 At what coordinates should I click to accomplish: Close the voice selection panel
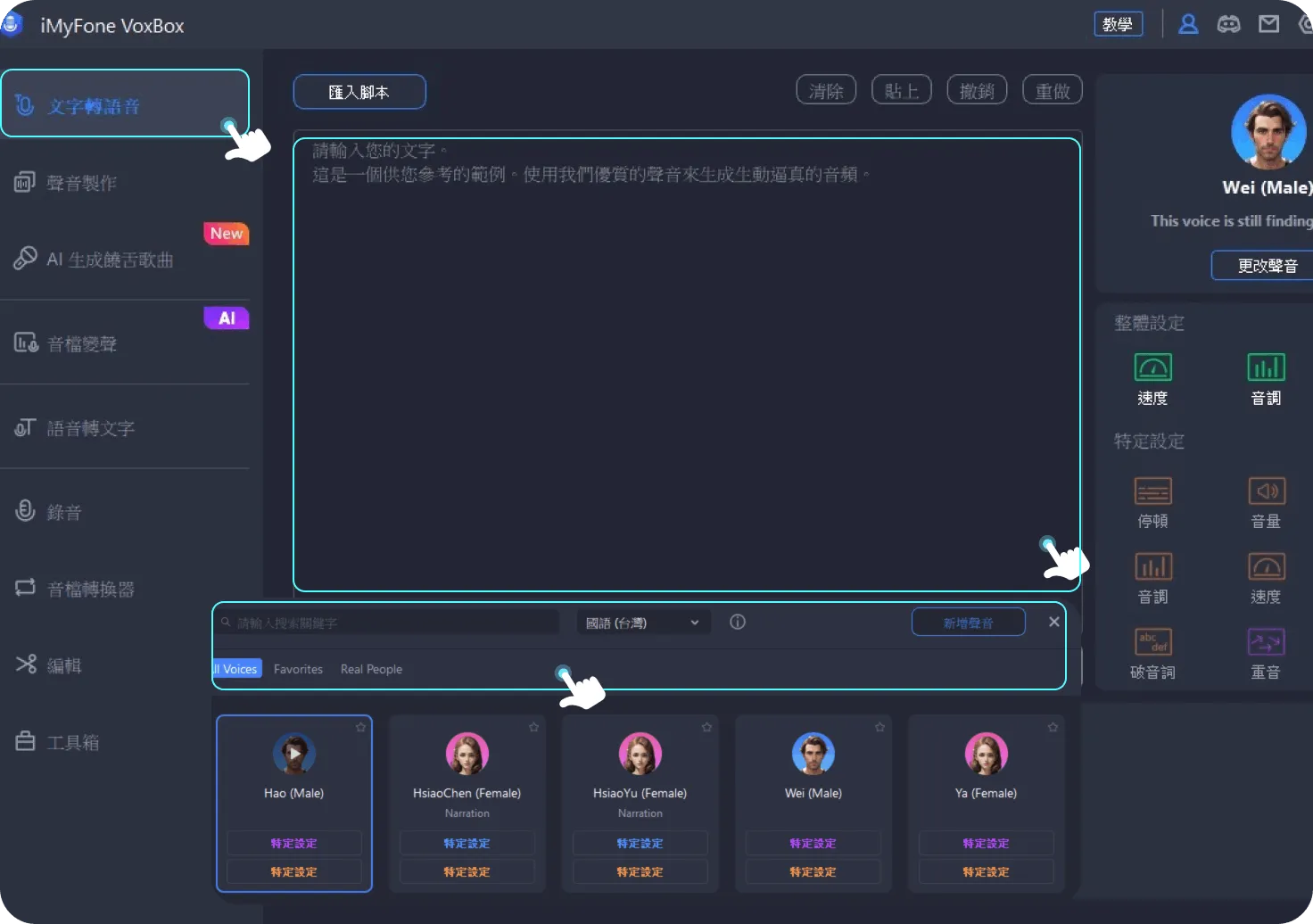(1054, 622)
